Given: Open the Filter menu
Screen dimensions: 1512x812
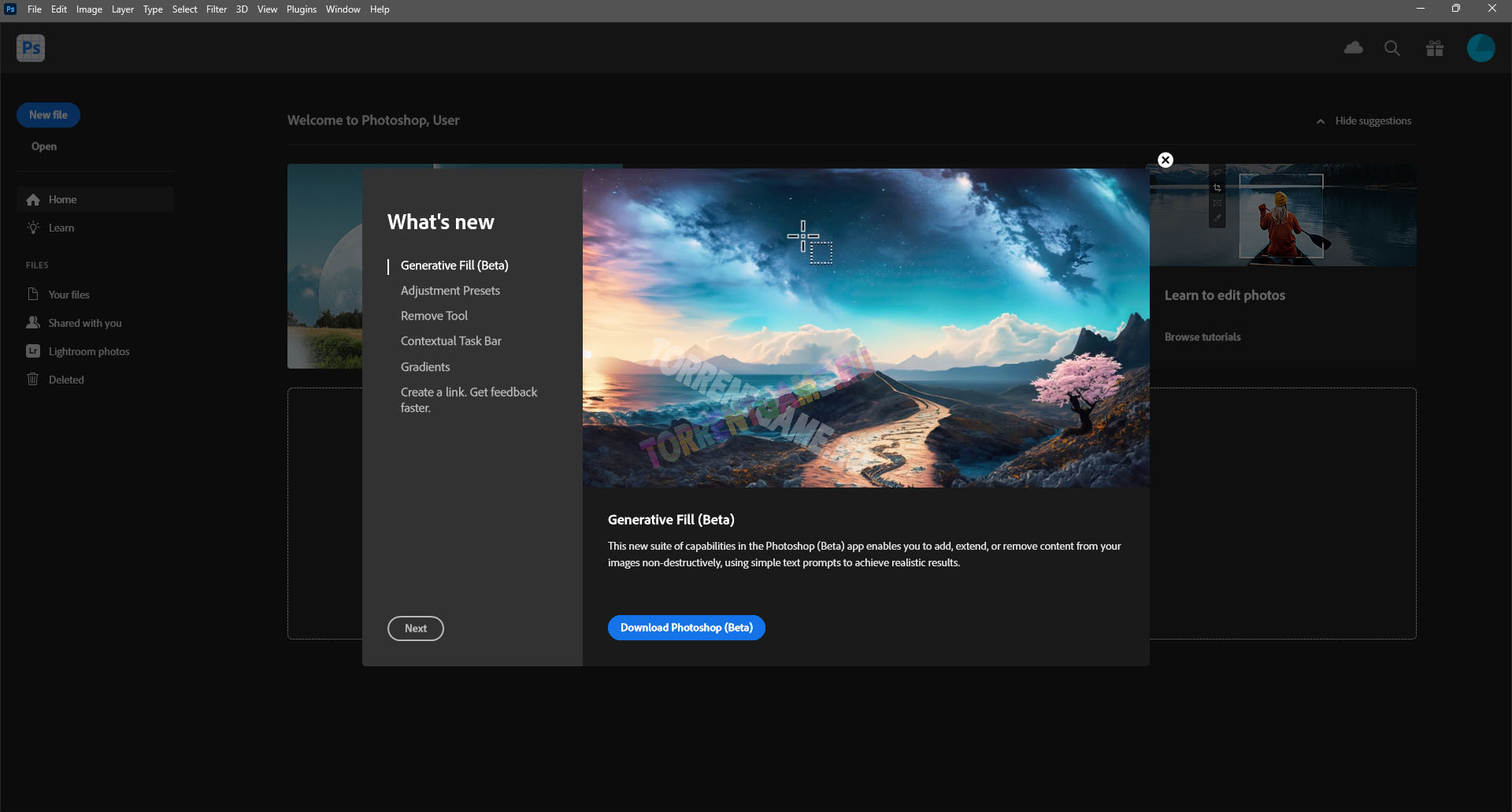Looking at the screenshot, I should pos(216,9).
